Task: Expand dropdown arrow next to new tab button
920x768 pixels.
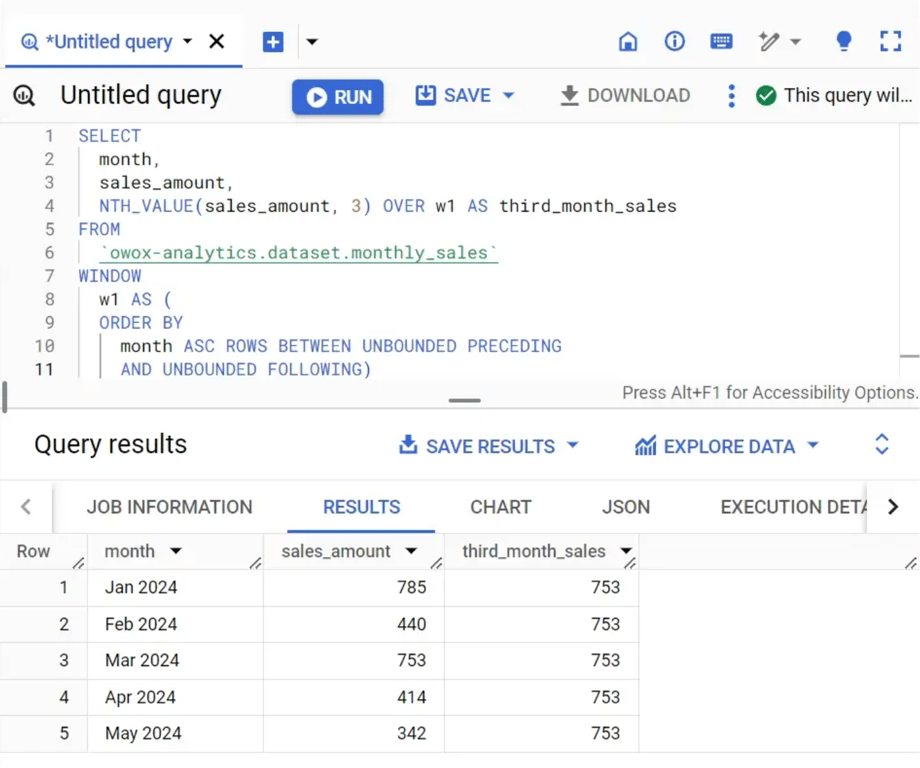Action: point(312,42)
